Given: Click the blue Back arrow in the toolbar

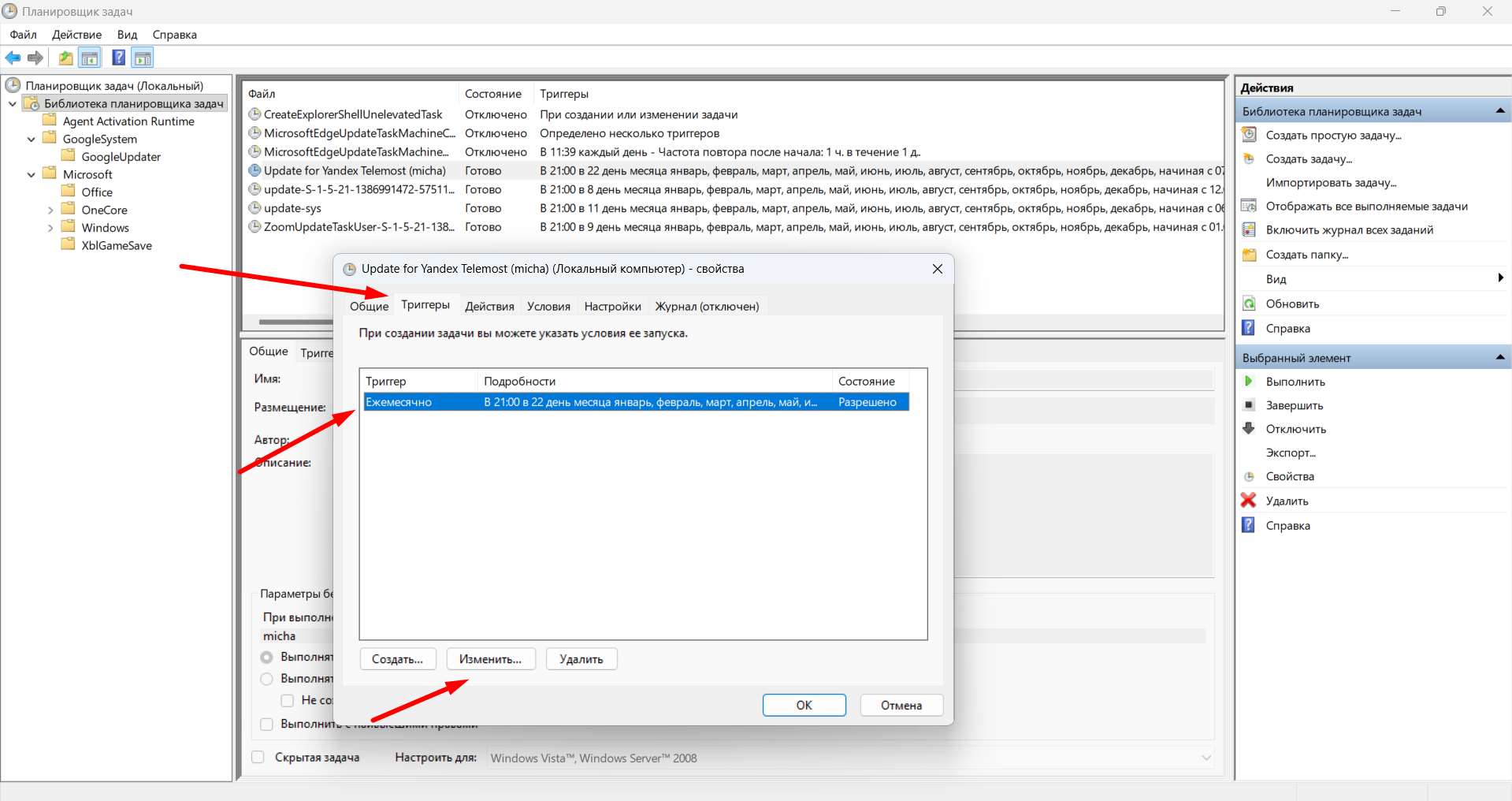Looking at the screenshot, I should [x=13, y=58].
